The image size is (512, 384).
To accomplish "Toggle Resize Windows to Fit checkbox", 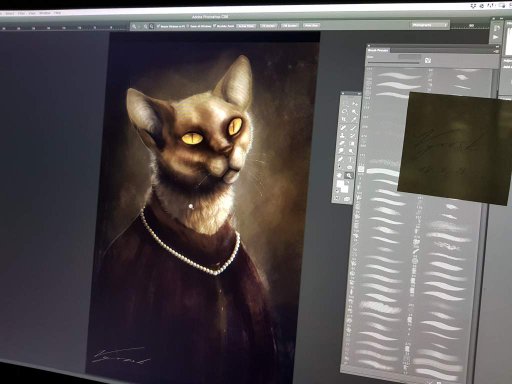I will 158,26.
